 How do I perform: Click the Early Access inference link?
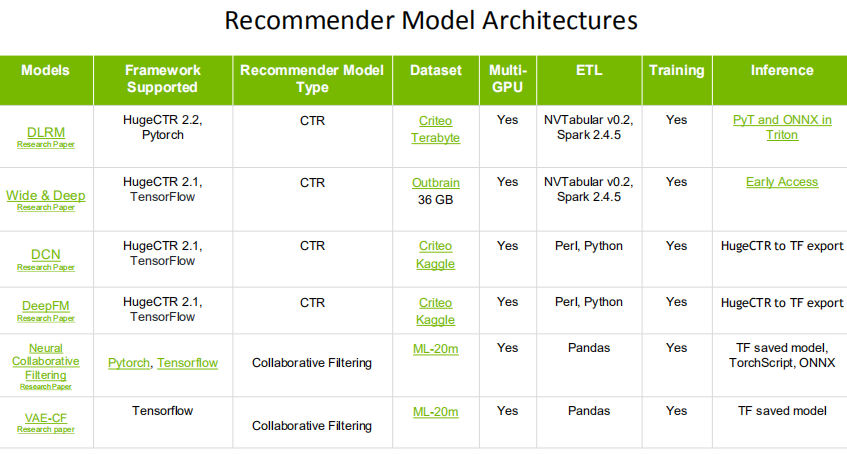[x=782, y=182]
